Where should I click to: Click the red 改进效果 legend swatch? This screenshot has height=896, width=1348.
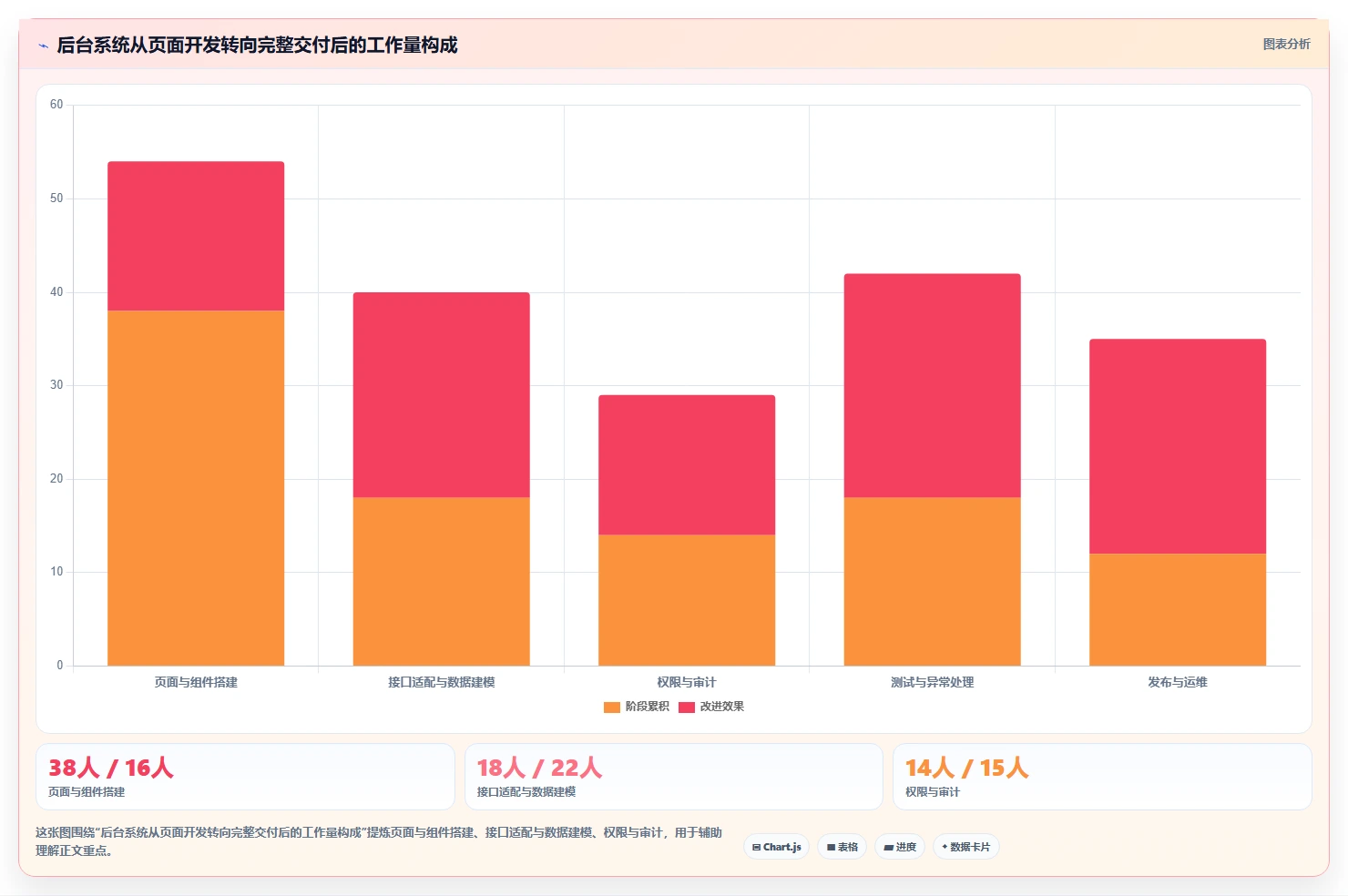tap(687, 707)
